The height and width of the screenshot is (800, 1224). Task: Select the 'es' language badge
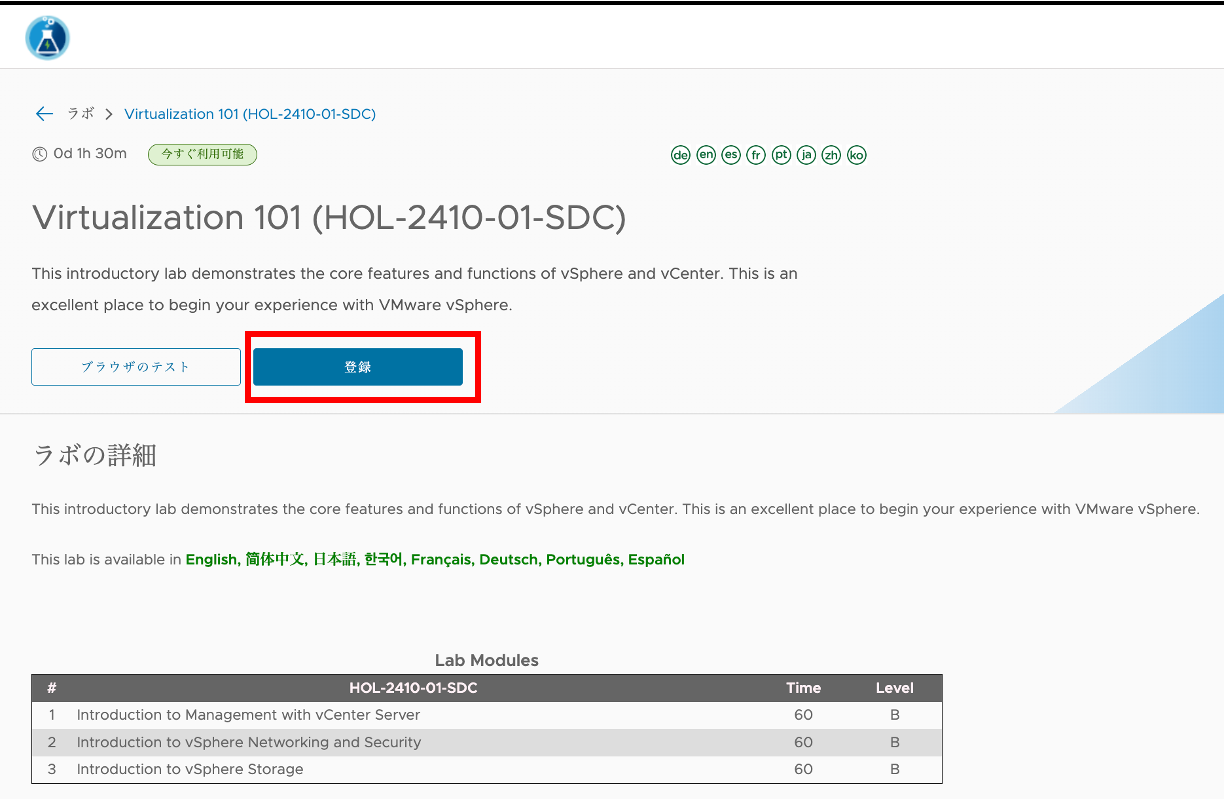point(731,155)
